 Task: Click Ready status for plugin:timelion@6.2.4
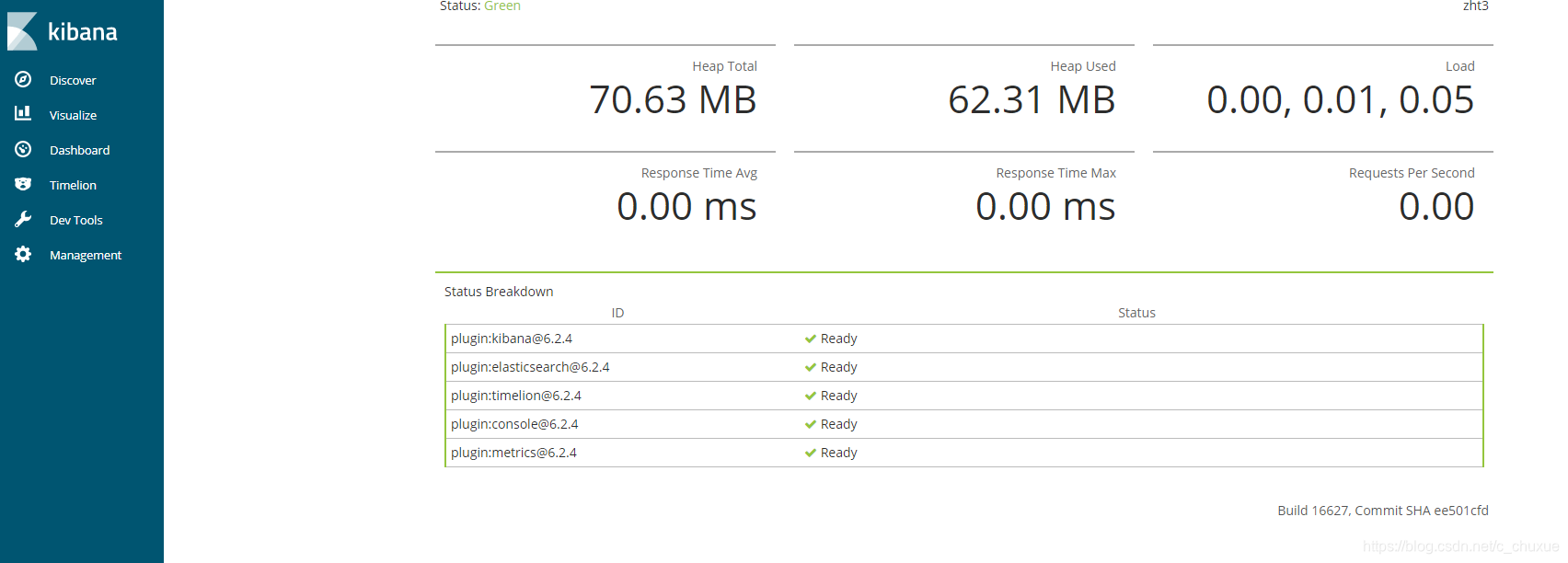(x=838, y=396)
